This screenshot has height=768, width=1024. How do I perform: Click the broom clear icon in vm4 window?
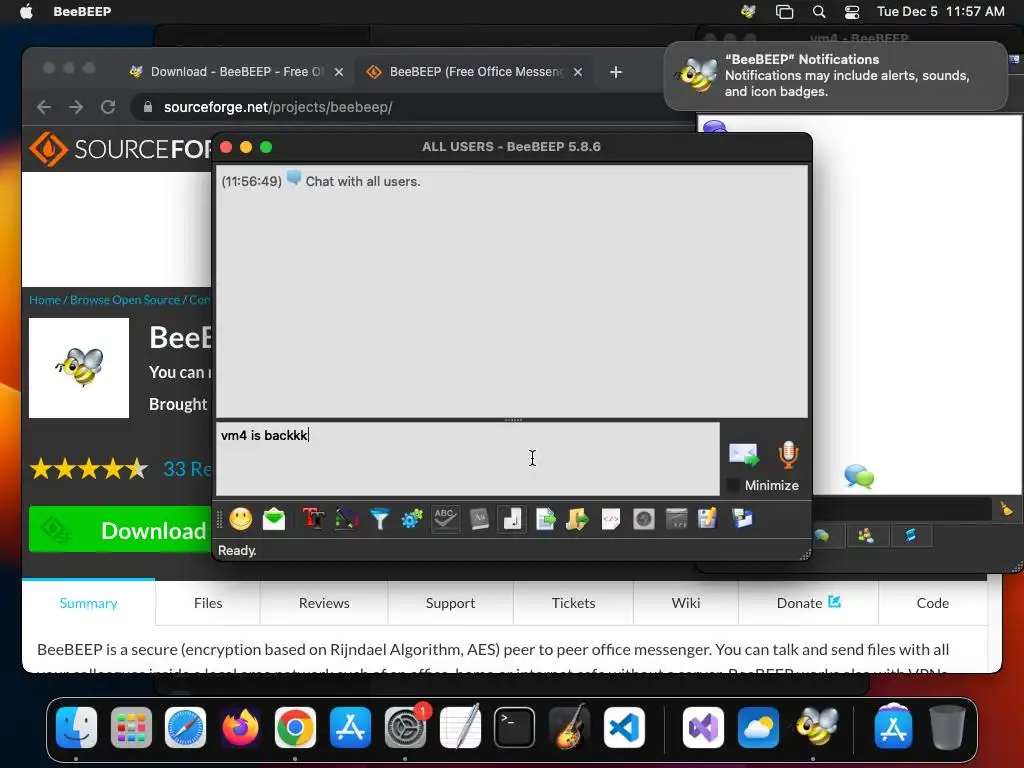pos(1006,509)
